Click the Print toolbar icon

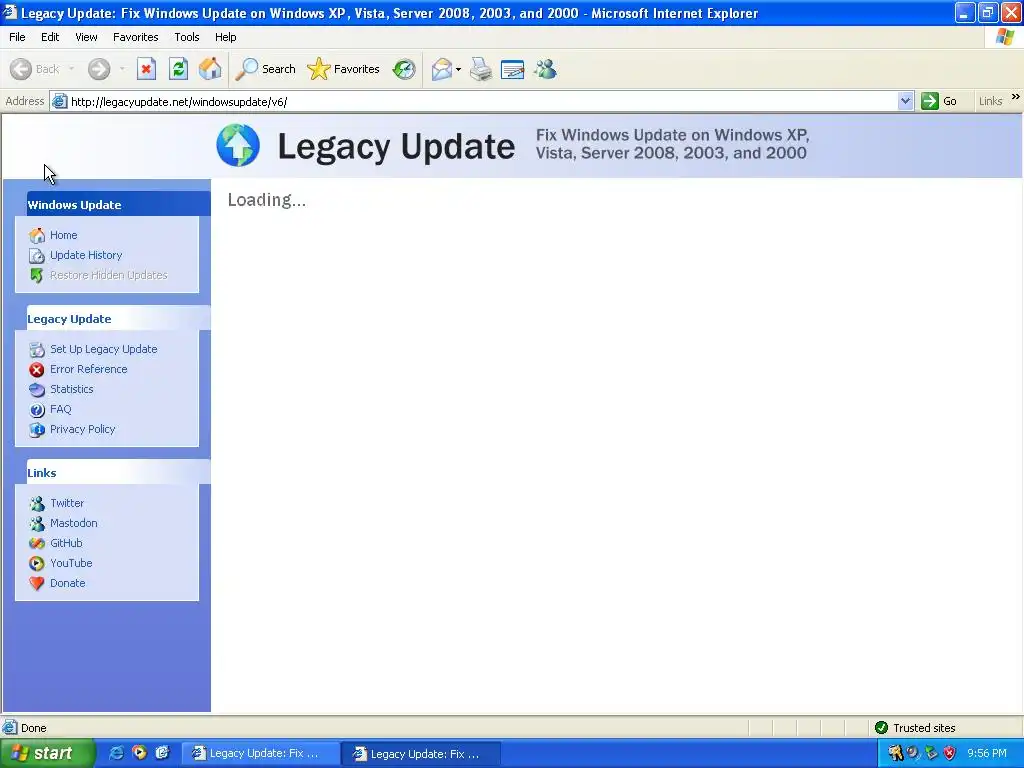coord(481,69)
